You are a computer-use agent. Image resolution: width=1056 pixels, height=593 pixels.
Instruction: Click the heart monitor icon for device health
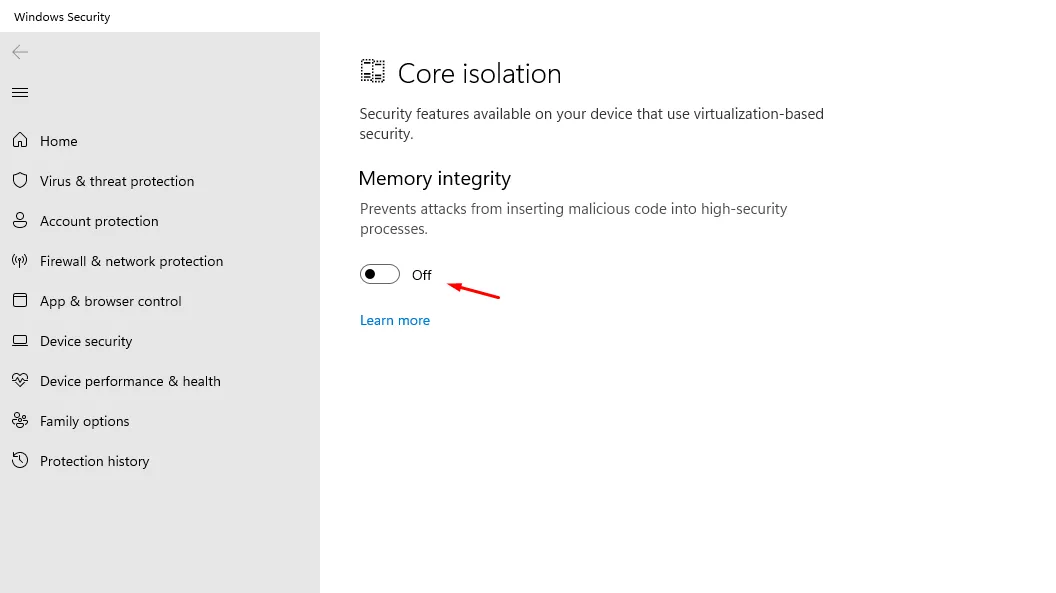(20, 380)
